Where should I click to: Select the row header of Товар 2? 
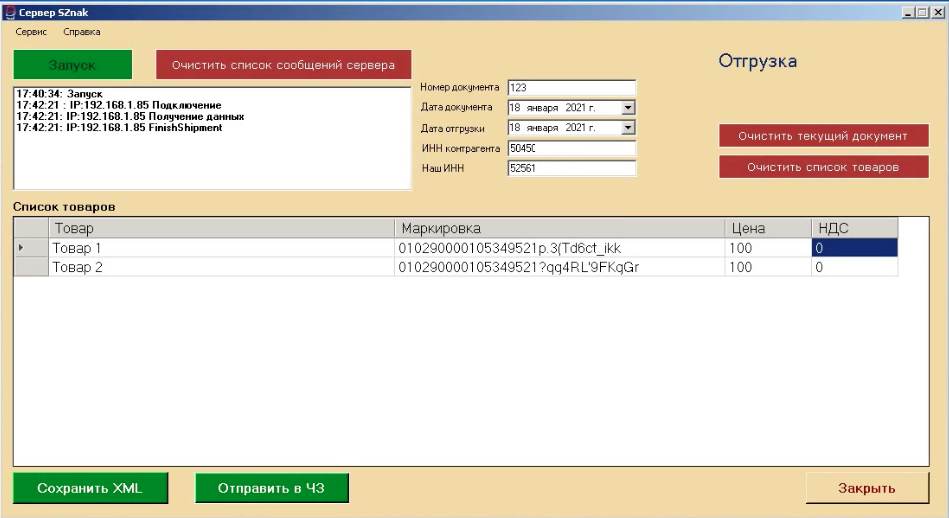(31, 267)
